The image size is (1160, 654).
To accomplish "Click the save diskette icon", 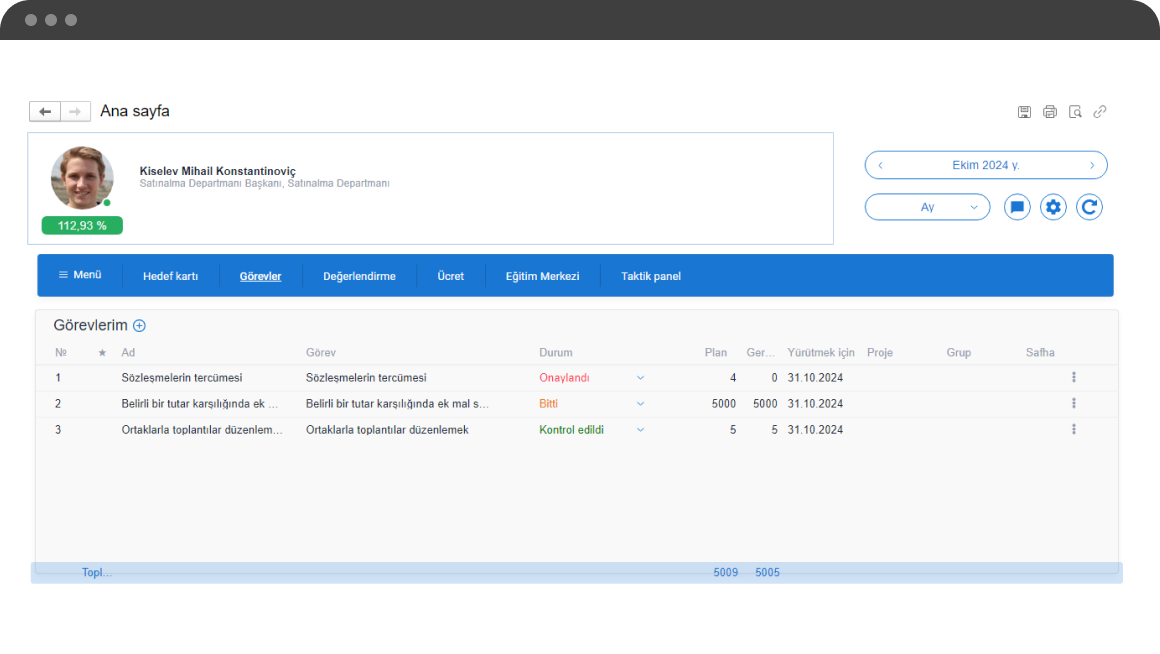I will point(1024,112).
